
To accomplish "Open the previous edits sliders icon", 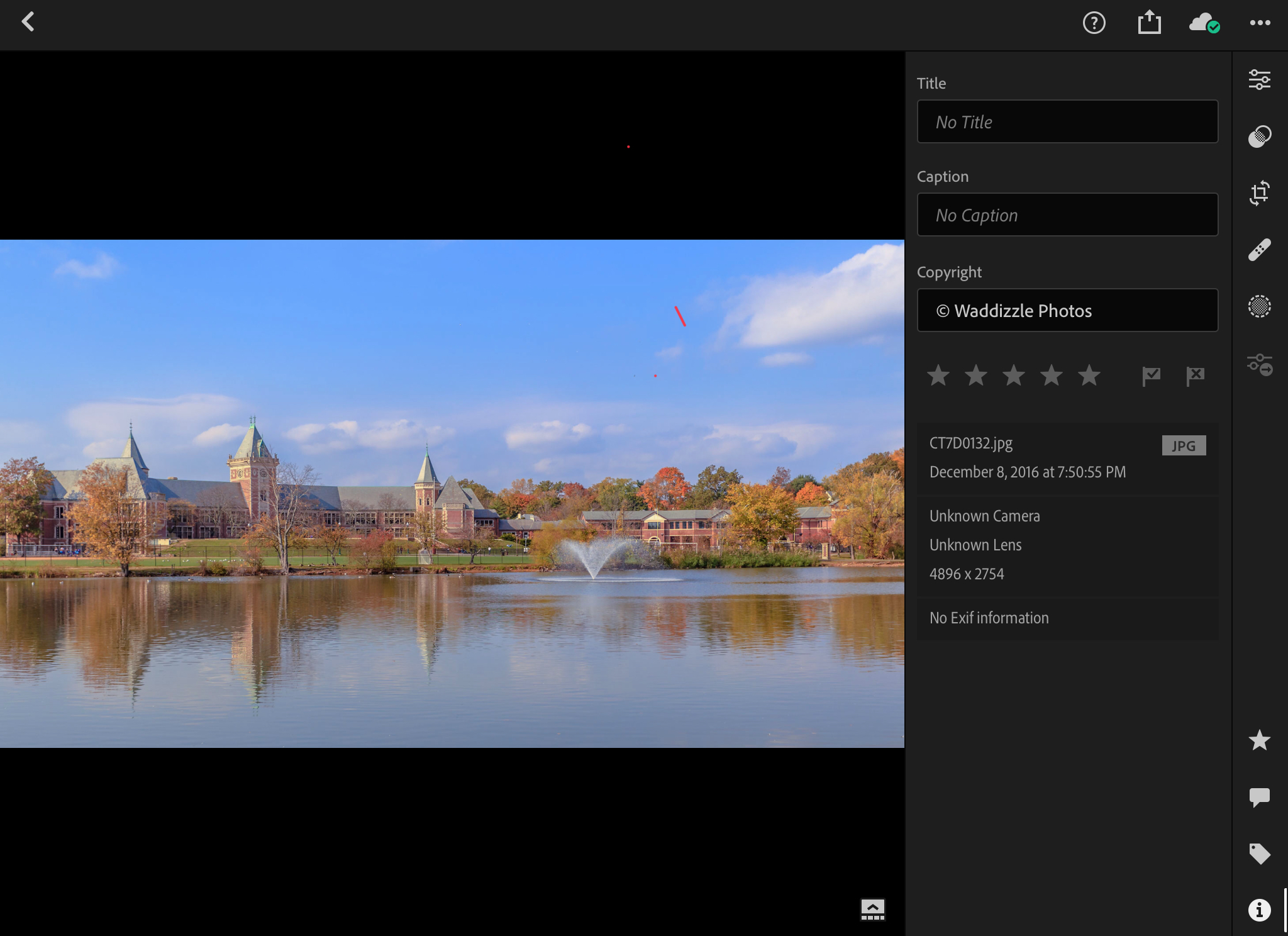I will pyautogui.click(x=1260, y=365).
